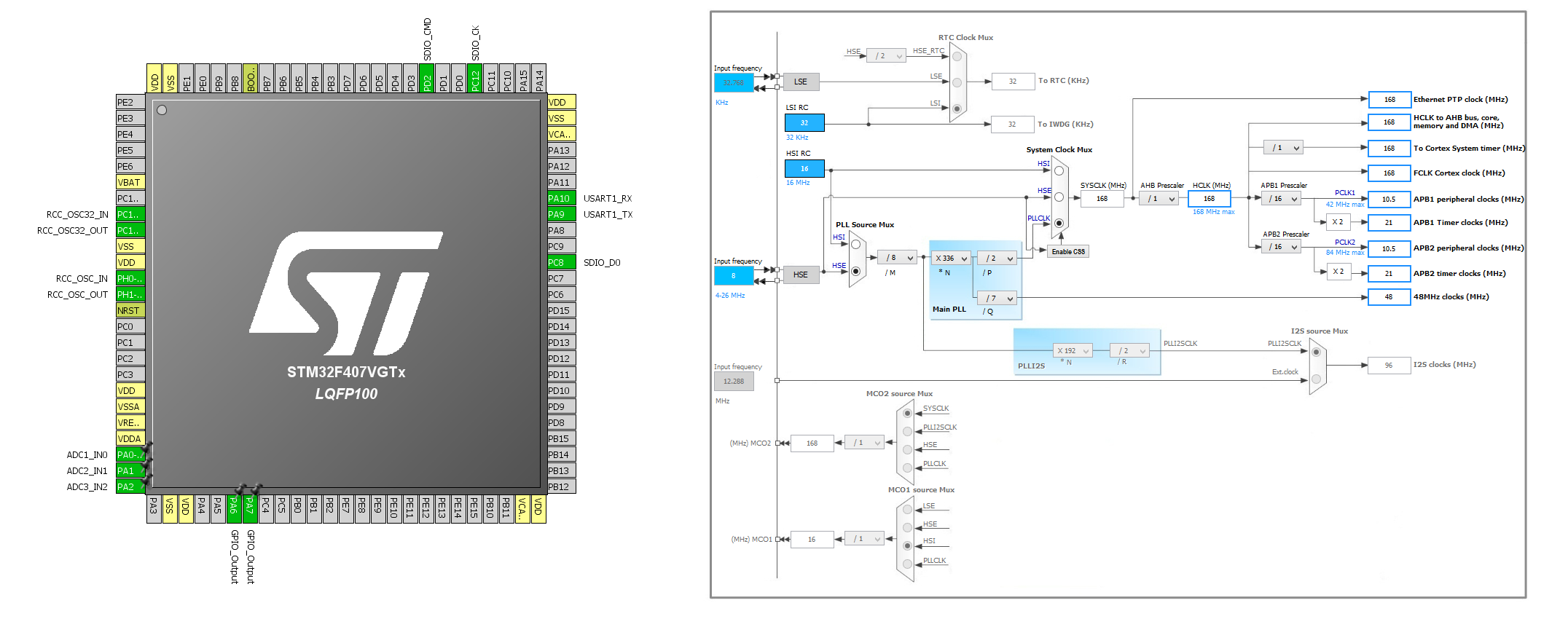Image resolution: width=1568 pixels, height=635 pixels.
Task: Select LSE in the RTC Clock Mux
Action: click(957, 82)
